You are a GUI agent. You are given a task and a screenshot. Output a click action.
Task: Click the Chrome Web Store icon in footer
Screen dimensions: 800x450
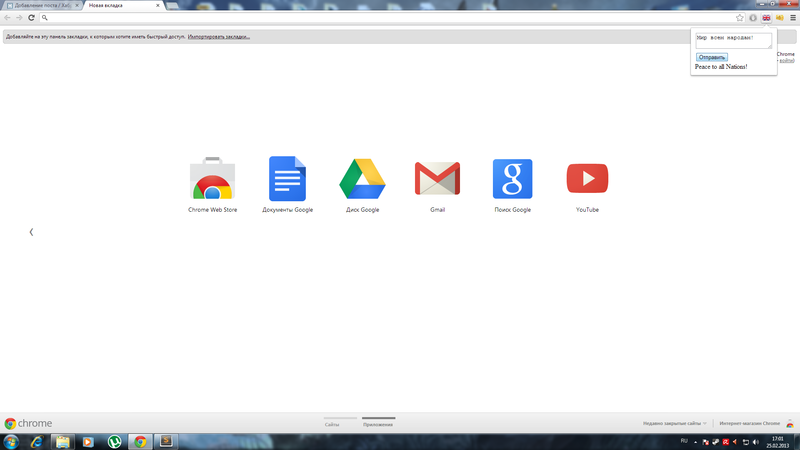(790, 423)
